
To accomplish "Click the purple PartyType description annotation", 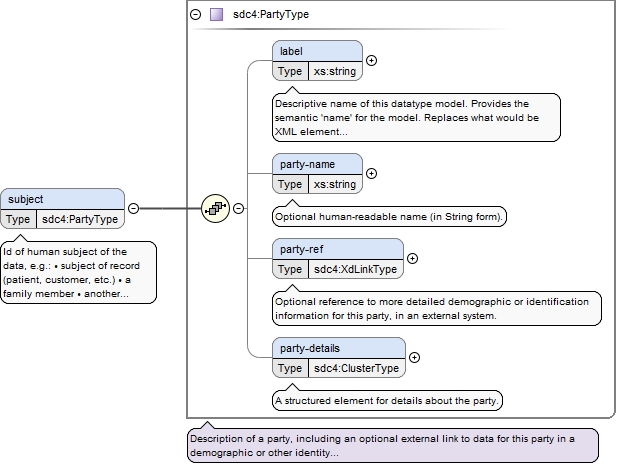I will 393,445.
